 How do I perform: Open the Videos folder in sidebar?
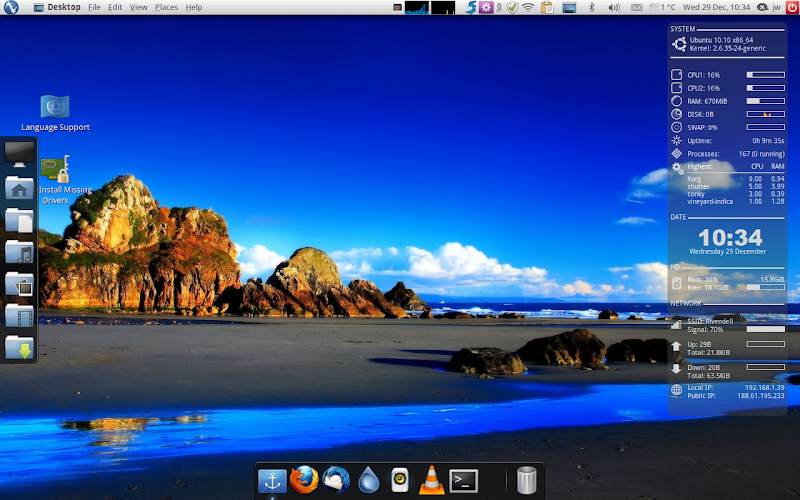pyautogui.click(x=19, y=315)
